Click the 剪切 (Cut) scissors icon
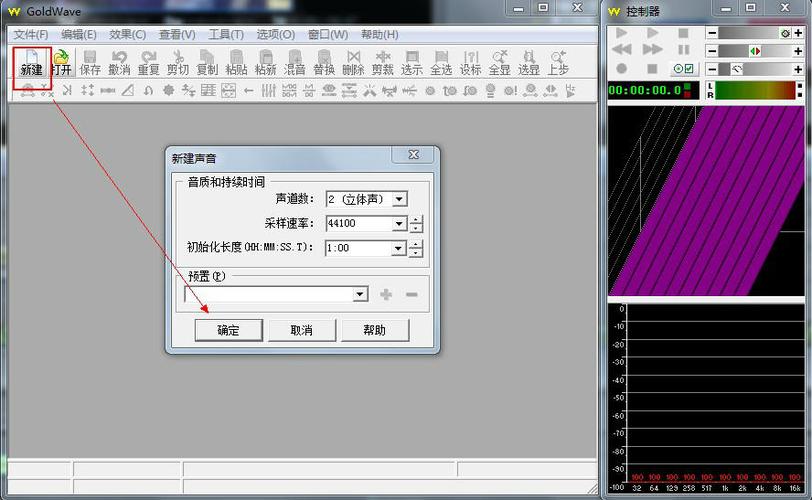812x500 pixels. point(178,62)
